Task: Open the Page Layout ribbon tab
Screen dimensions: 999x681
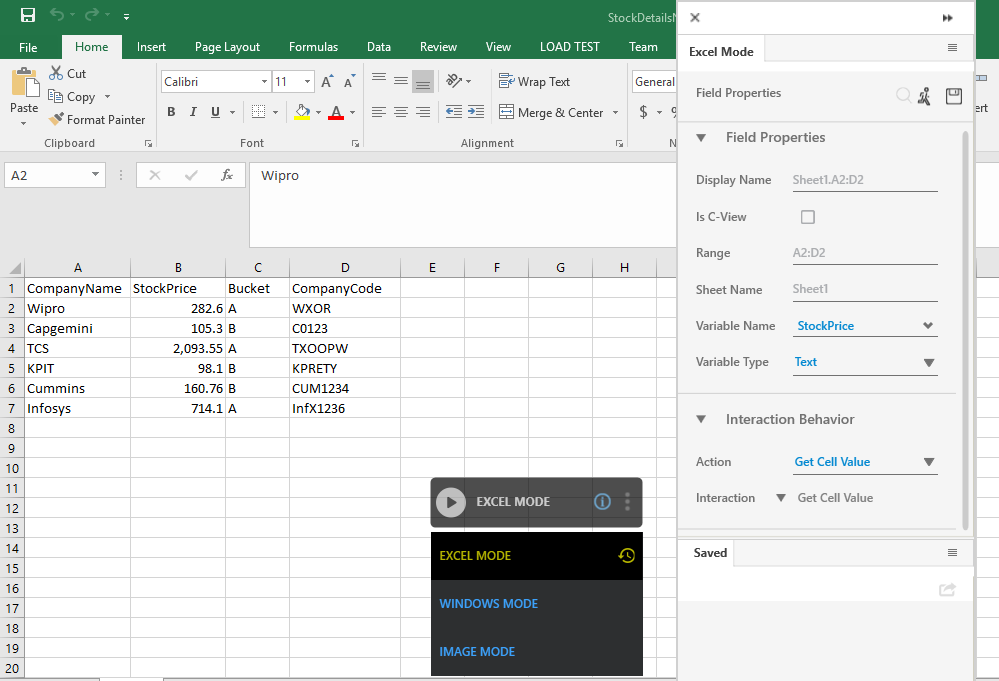Action: (x=227, y=47)
